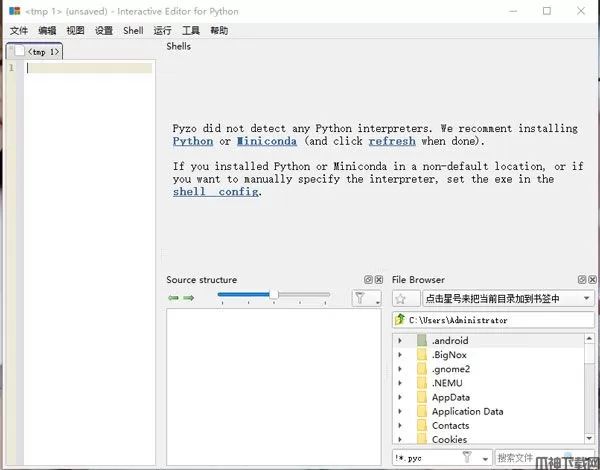Open the Source structure filter funnel menu
The width and height of the screenshot is (600, 470).
pyautogui.click(x=366, y=298)
